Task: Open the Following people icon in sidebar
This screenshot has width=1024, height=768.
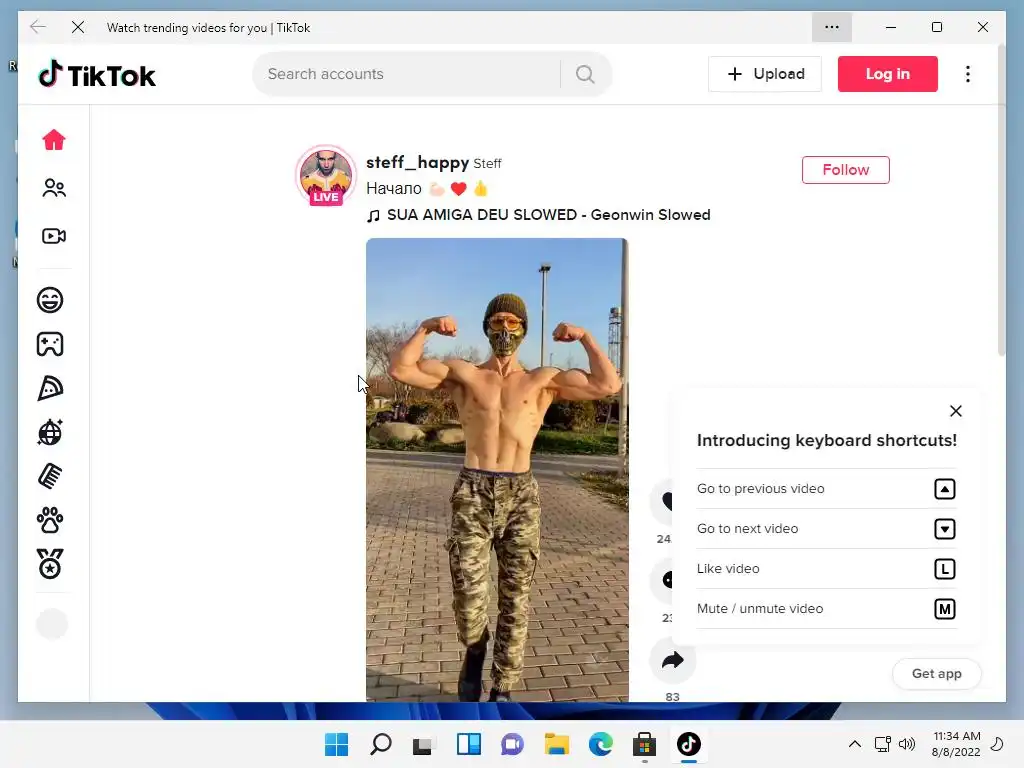Action: click(54, 188)
